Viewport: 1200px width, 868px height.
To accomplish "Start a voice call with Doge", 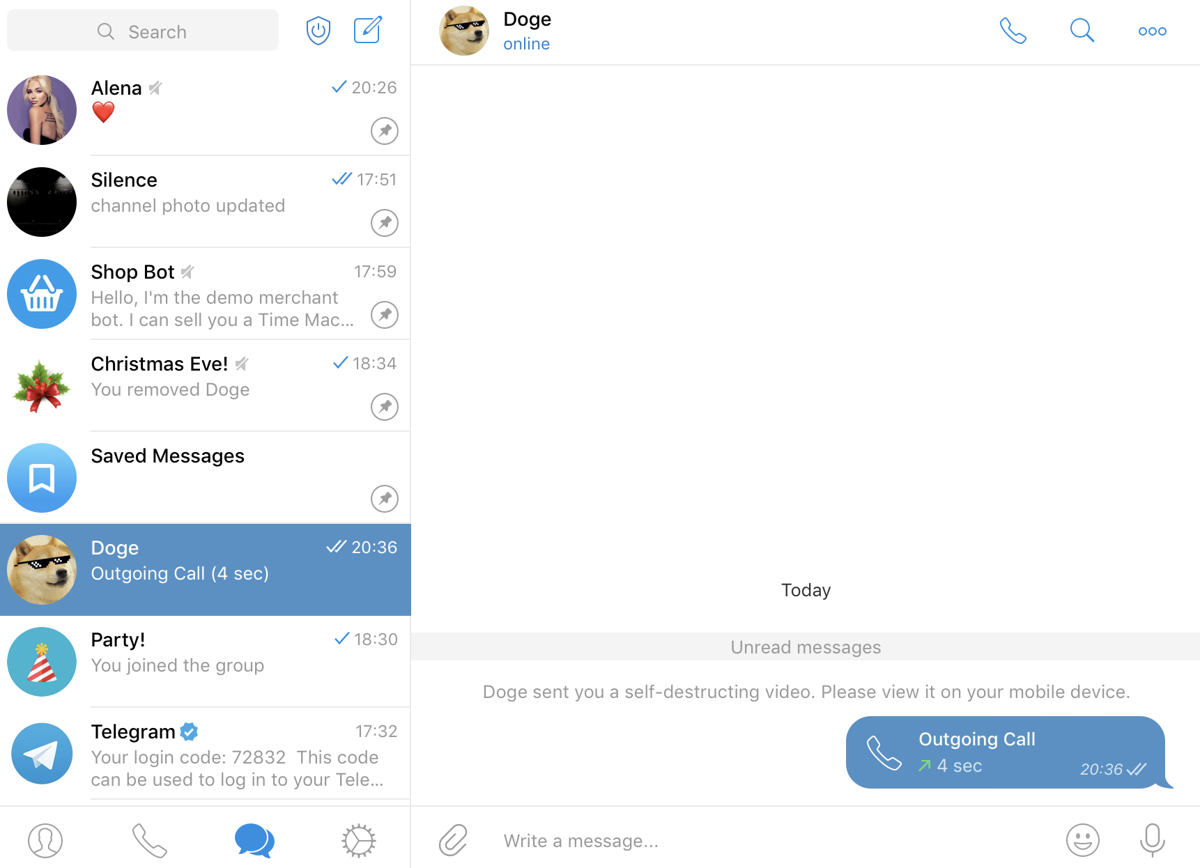I will point(1013,31).
